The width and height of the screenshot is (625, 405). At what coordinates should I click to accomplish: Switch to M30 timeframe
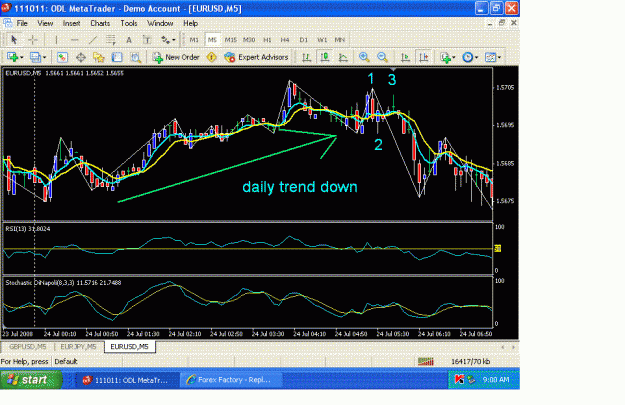coord(249,39)
